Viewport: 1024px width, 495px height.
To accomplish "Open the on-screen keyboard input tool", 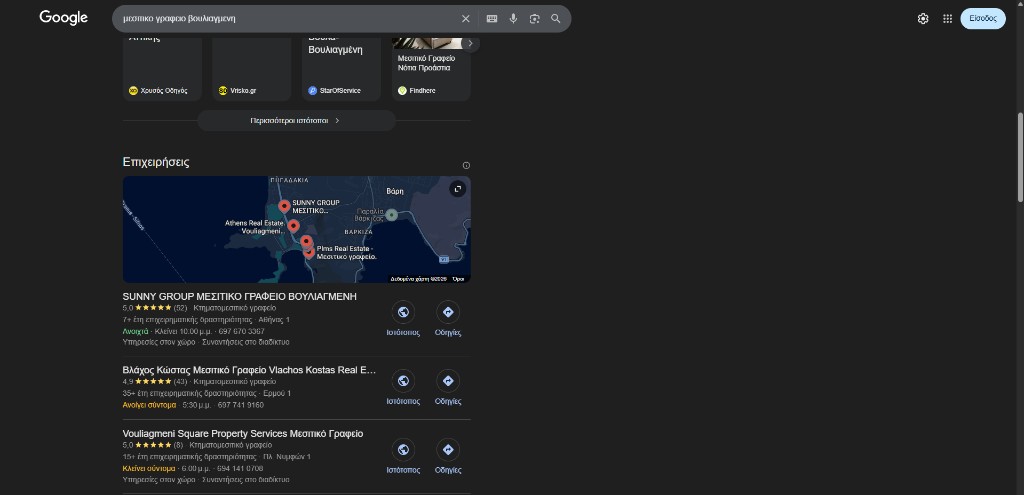I will pos(492,19).
